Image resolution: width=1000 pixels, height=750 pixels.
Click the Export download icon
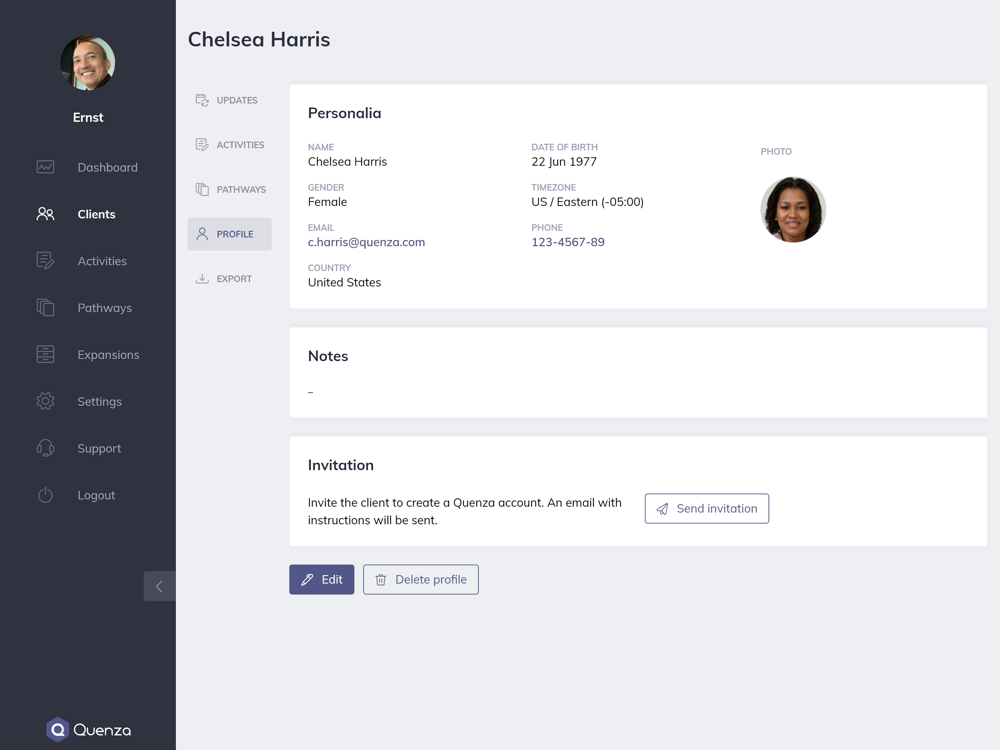tap(202, 279)
